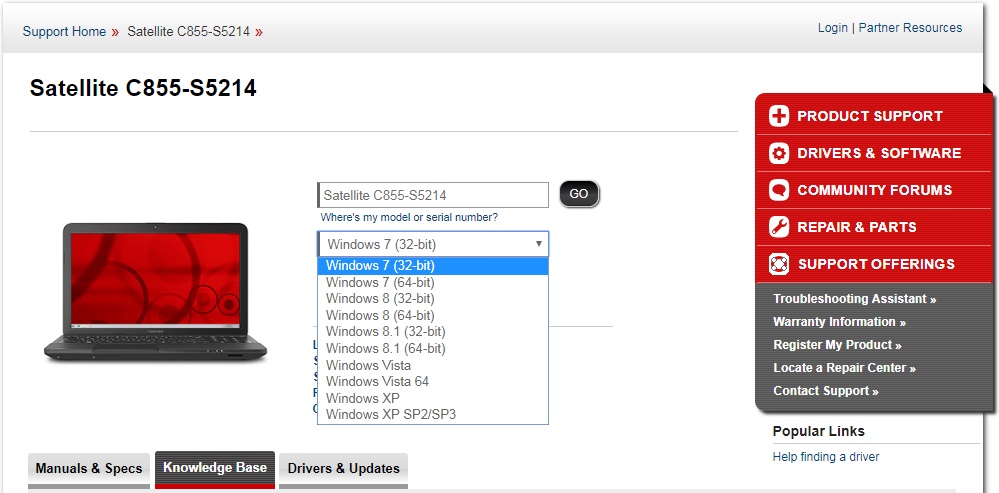Select Windows 8.1 (64-bit) option

pos(433,348)
